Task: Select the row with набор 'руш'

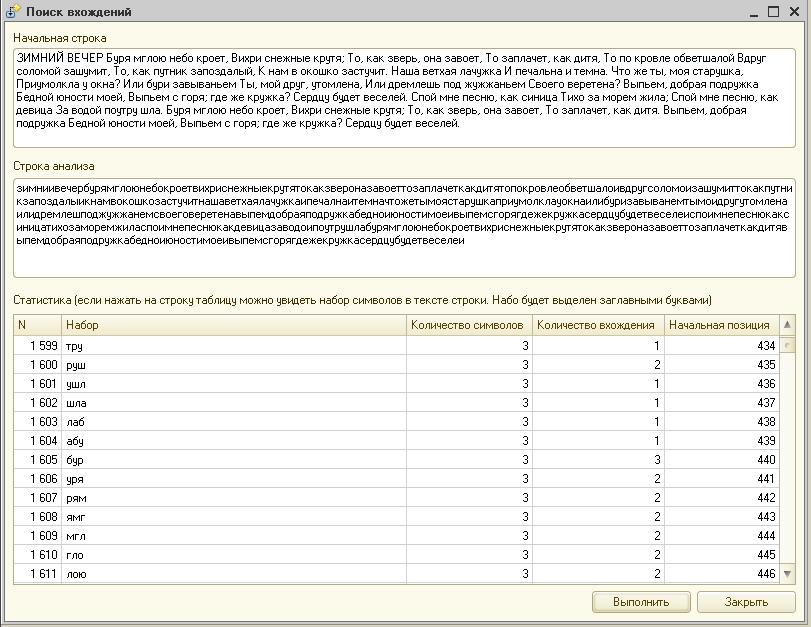Action: point(396,365)
